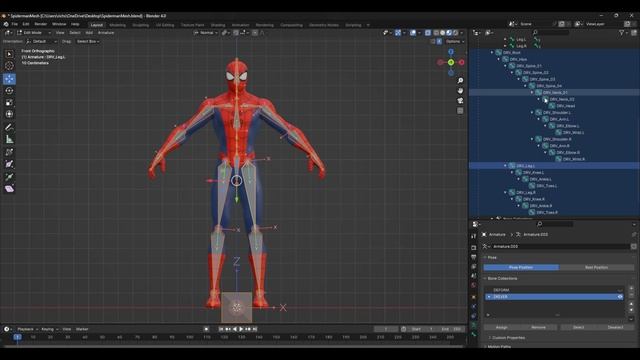The height and width of the screenshot is (360, 640).
Task: Click the zoom magnifier in viewport navigation
Action: 460,80
